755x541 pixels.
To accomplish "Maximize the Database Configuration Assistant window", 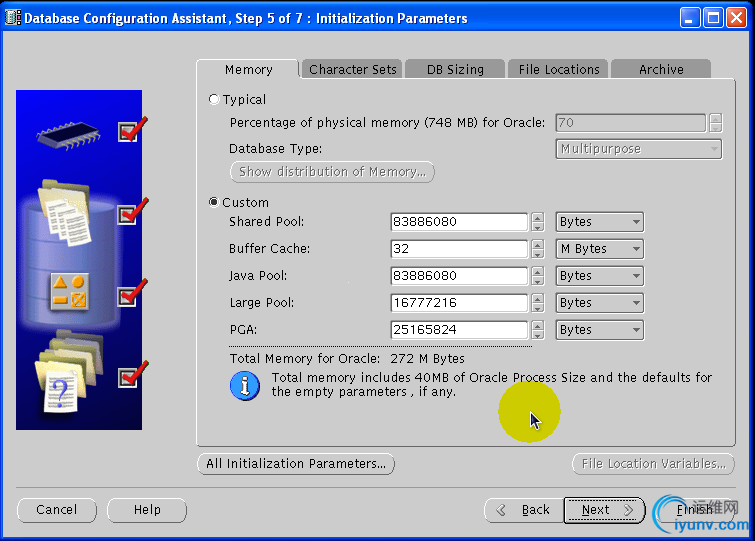I will 713,18.
